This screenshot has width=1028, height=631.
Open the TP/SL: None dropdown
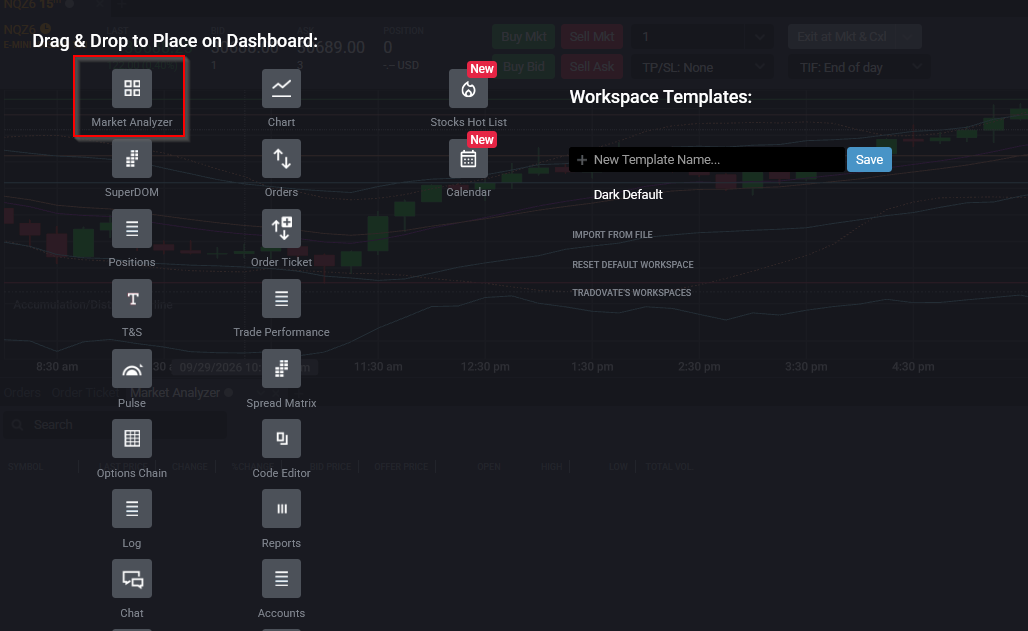pyautogui.click(x=702, y=67)
